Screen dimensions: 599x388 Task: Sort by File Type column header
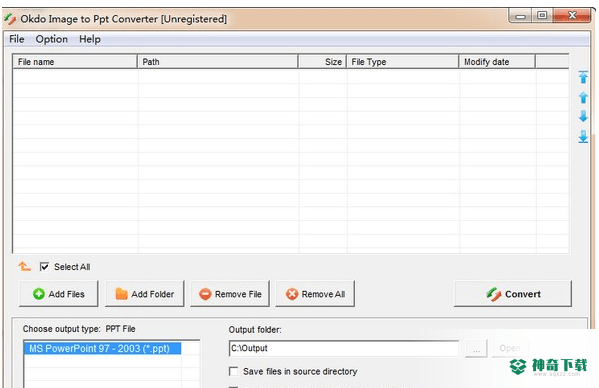402,62
